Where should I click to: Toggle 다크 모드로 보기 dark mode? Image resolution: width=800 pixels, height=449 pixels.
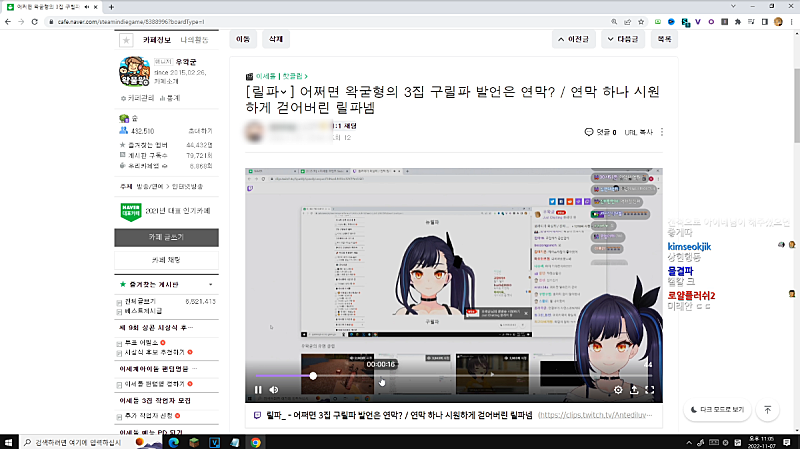click(716, 410)
